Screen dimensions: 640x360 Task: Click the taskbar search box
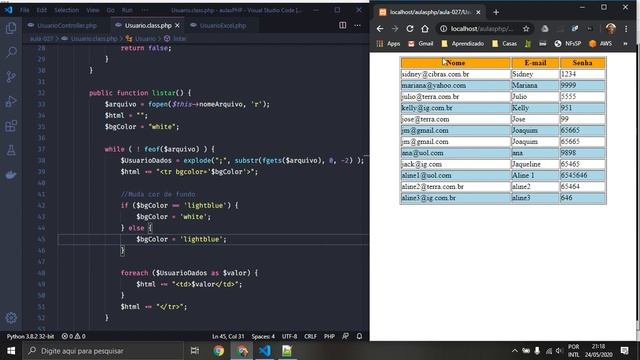point(103,351)
